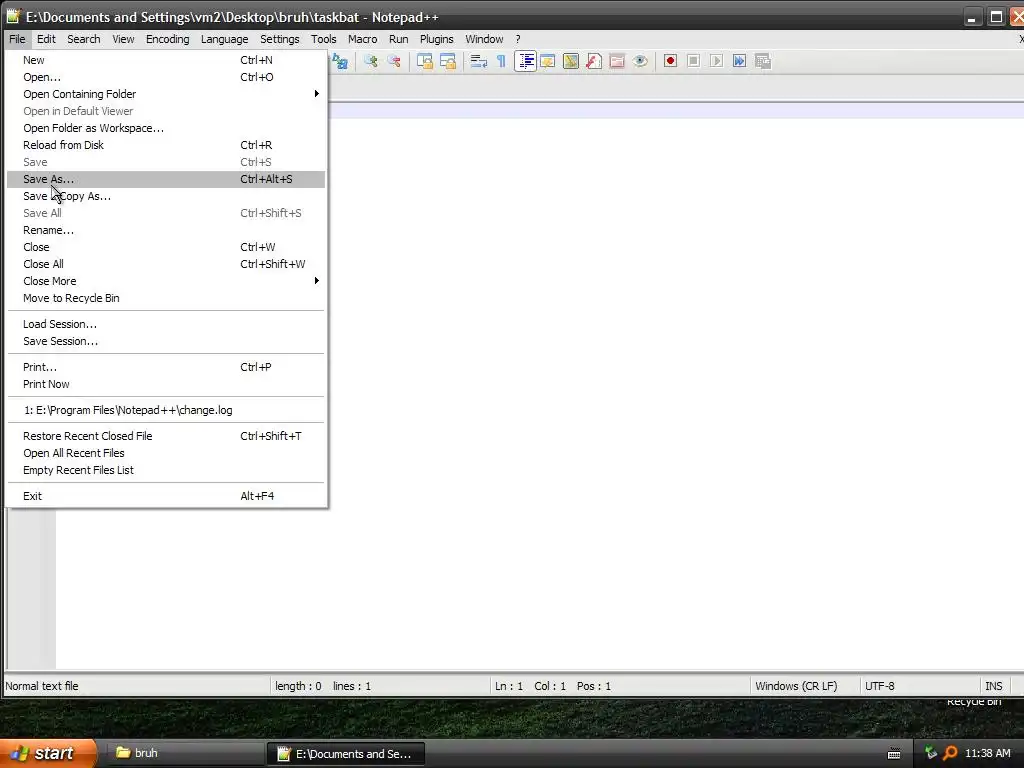This screenshot has width=1024, height=768.
Task: Click the Playback macro icon
Action: coord(716,61)
